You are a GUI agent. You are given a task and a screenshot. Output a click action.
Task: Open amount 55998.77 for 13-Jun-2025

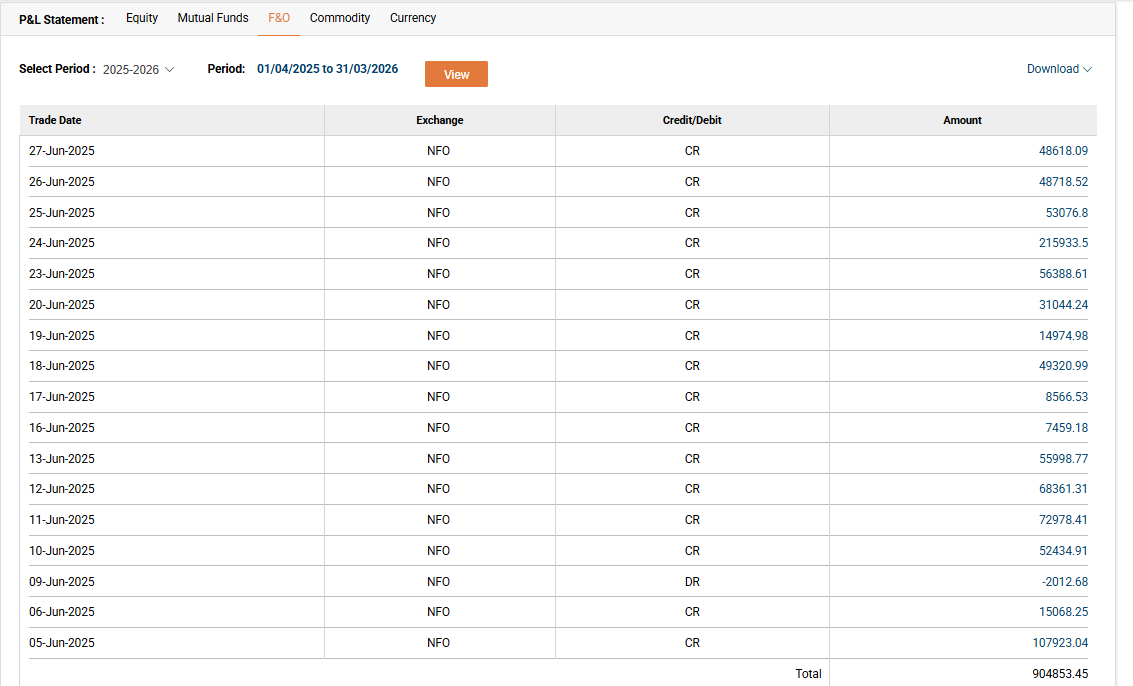coord(1063,458)
